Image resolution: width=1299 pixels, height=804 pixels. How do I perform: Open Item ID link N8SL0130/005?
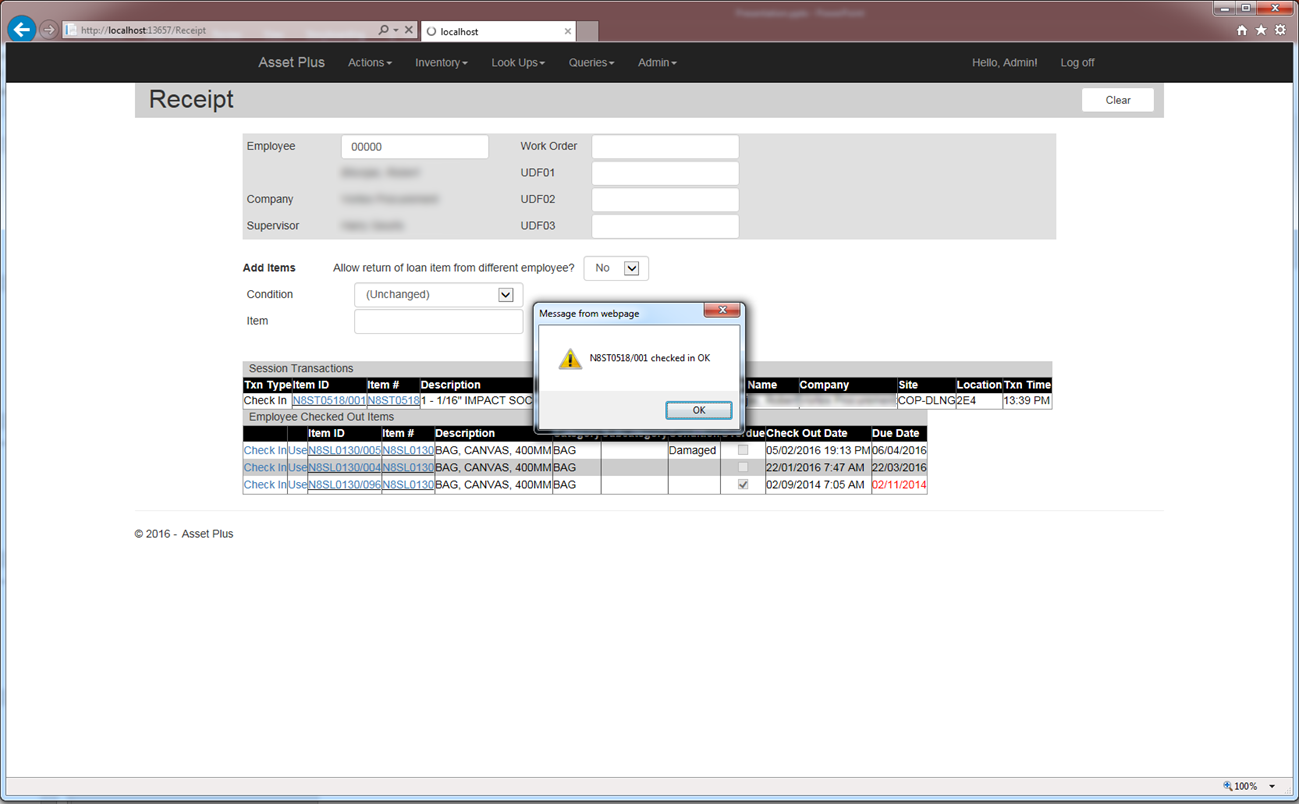coord(344,450)
